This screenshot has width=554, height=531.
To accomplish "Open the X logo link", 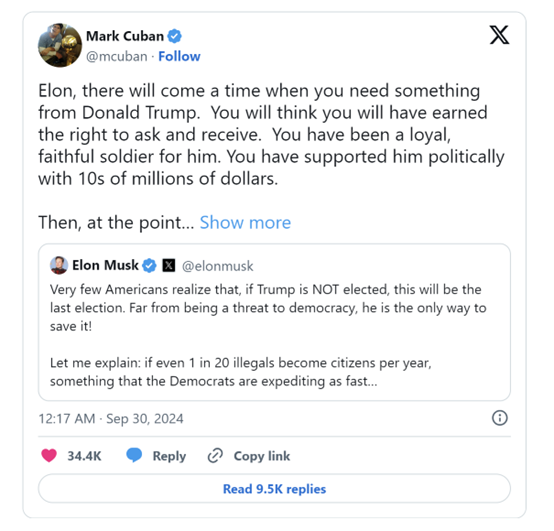I will point(499,35).
